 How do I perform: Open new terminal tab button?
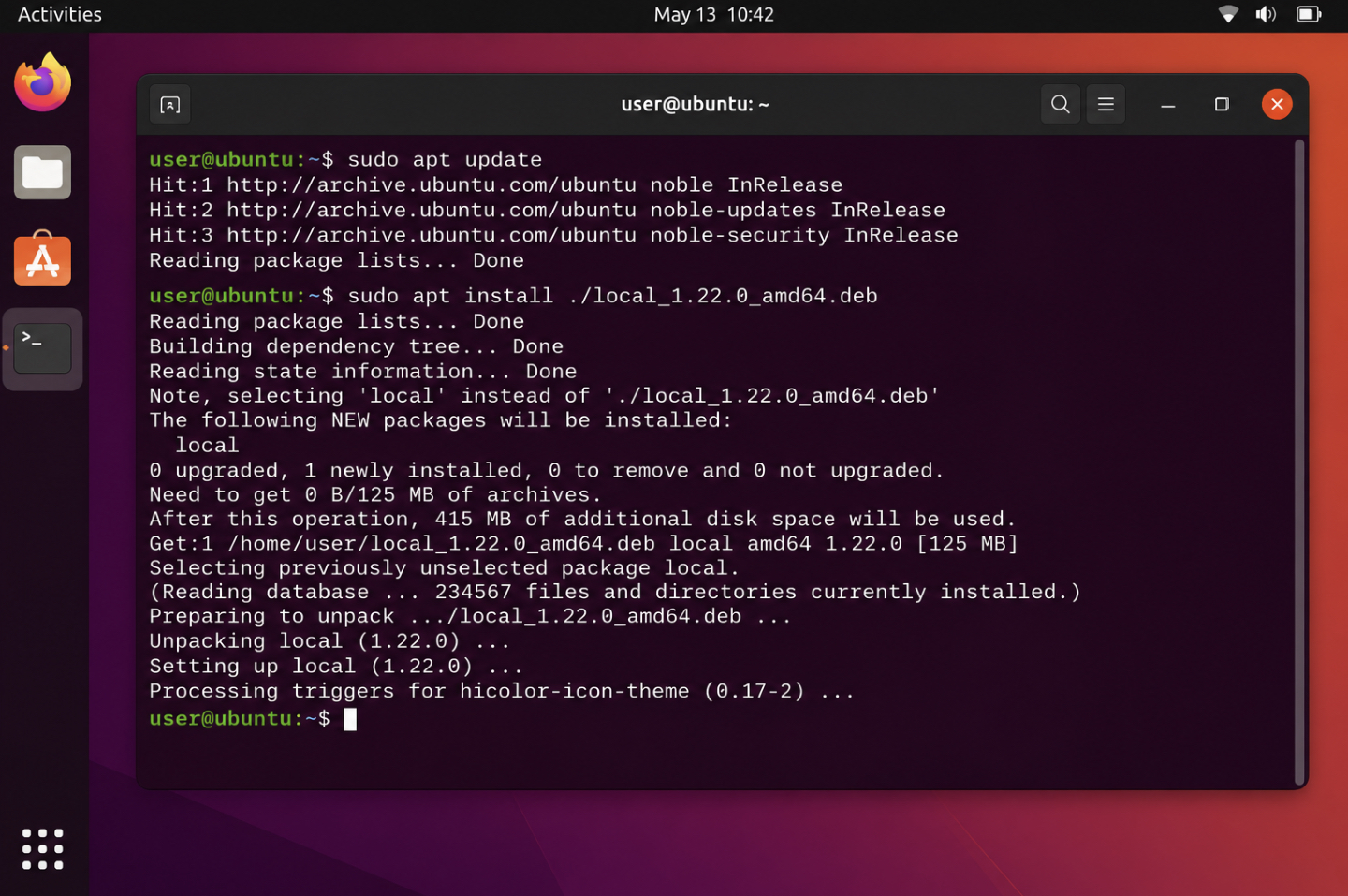[x=170, y=105]
